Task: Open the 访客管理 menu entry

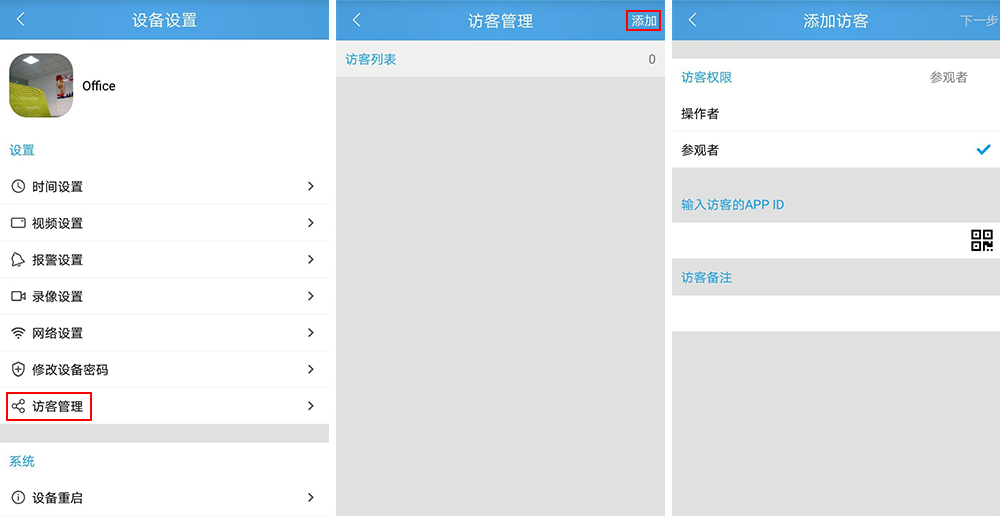Action: (x=58, y=406)
